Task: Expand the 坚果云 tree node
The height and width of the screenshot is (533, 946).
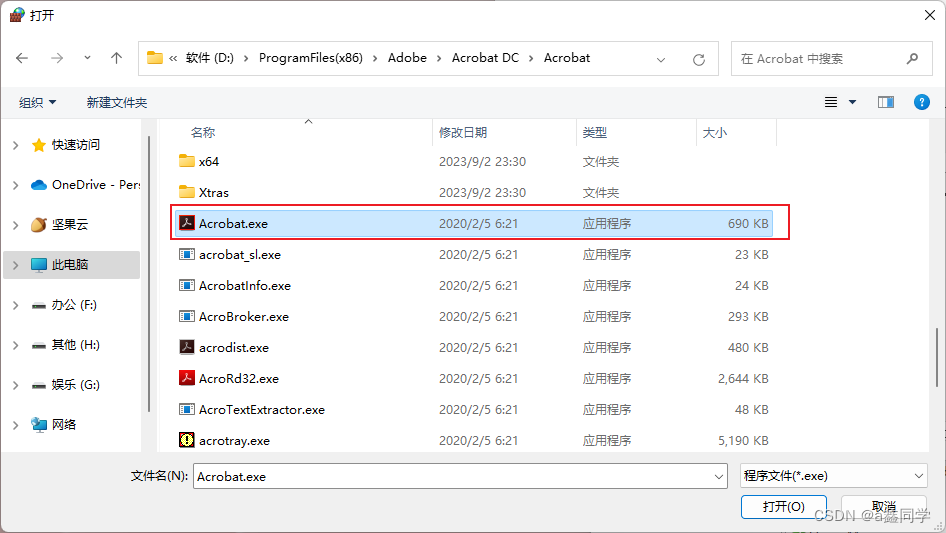Action: [x=16, y=225]
